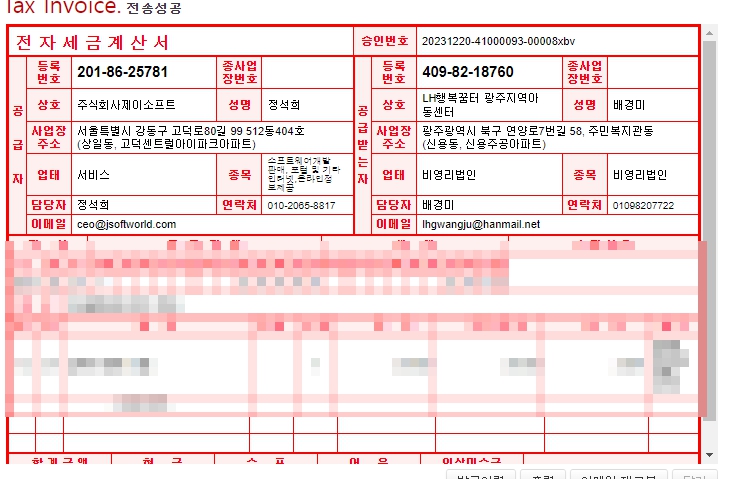Click supplier phone number 010-2065-8817
The image size is (729, 479).
(x=301, y=206)
